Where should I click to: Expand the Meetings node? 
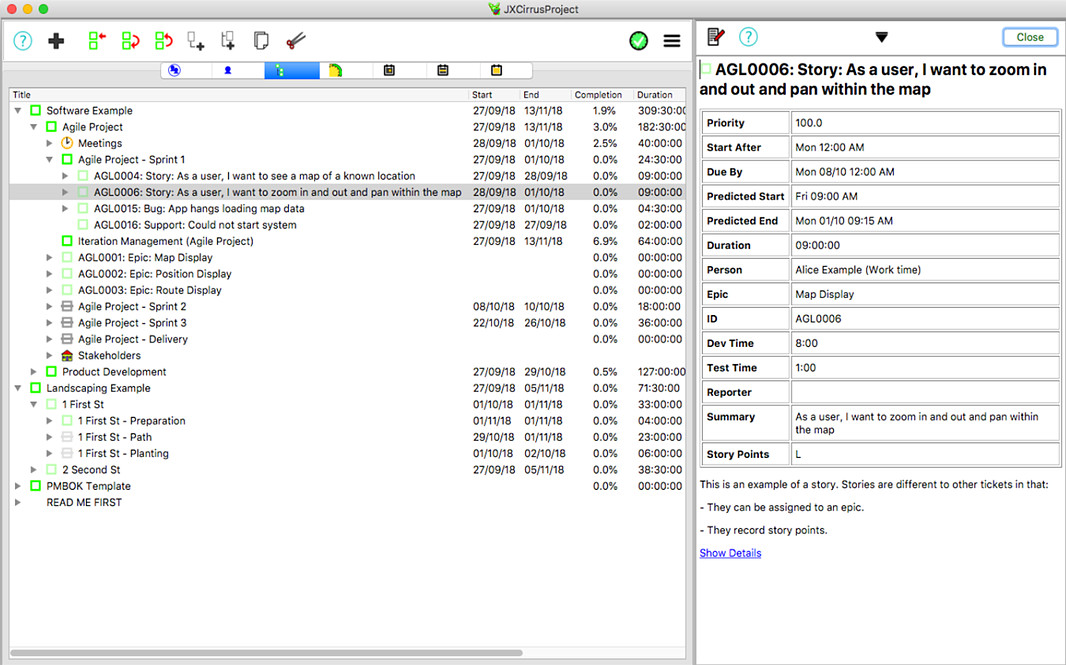[x=50, y=143]
